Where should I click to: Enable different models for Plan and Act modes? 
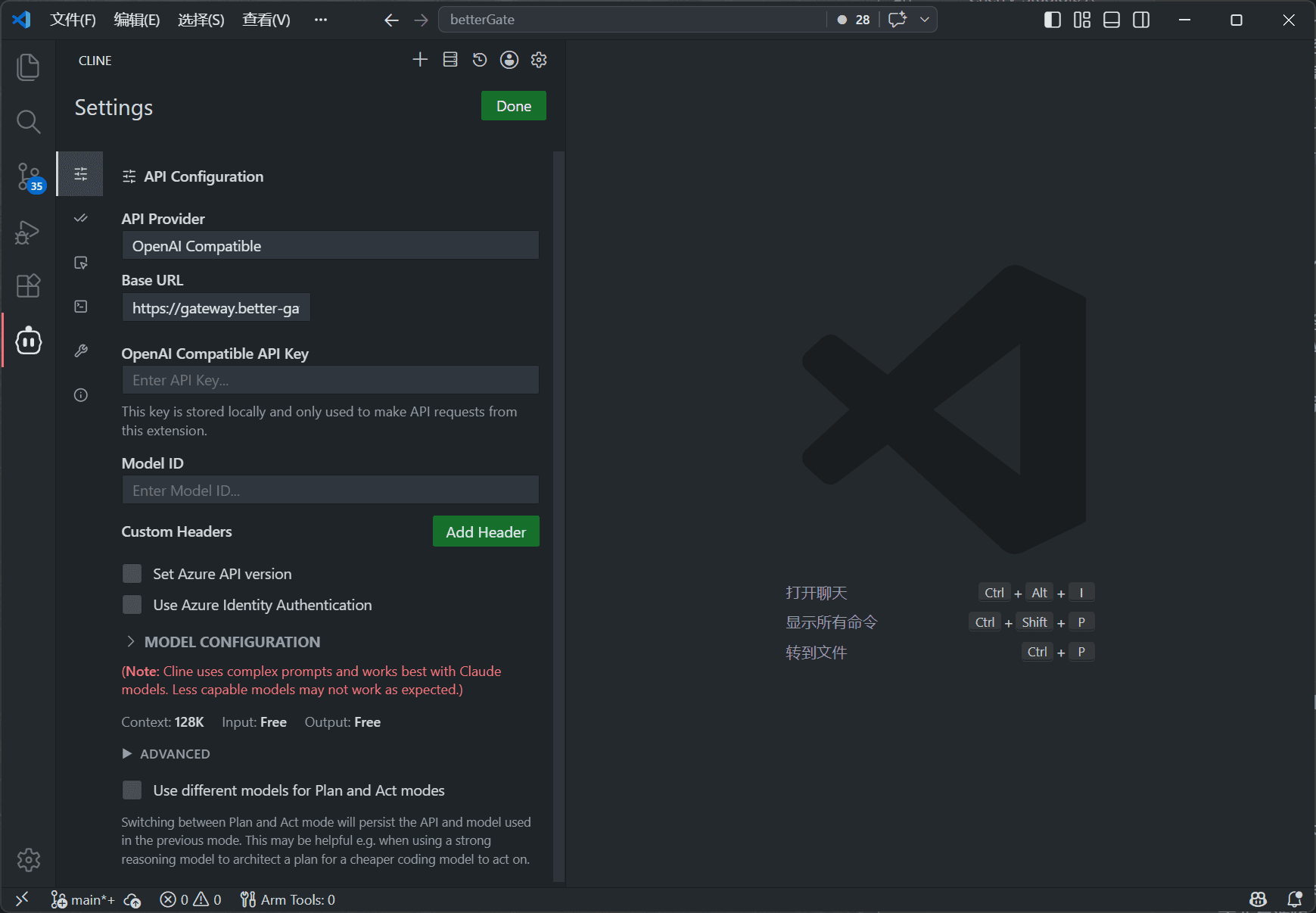(132, 790)
